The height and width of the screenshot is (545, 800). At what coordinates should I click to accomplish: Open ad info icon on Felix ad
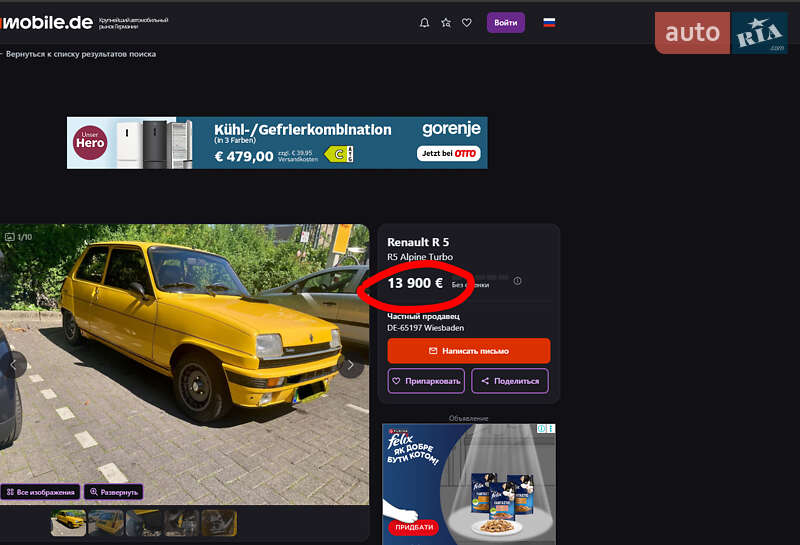542,429
